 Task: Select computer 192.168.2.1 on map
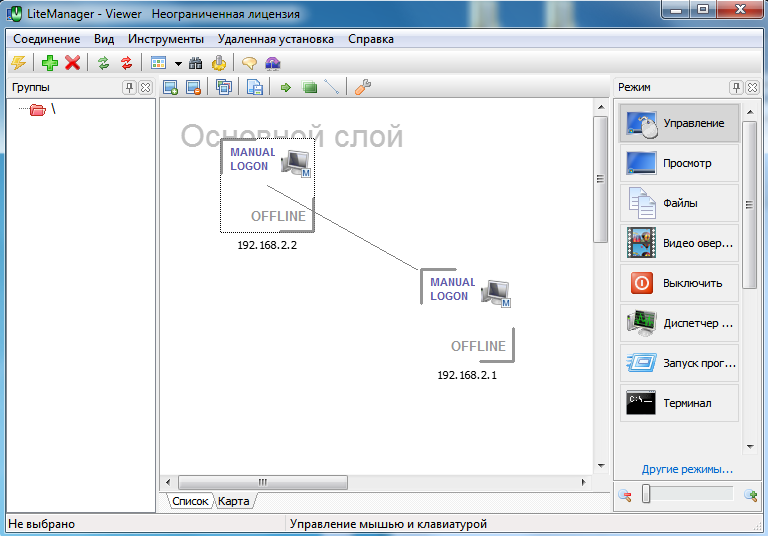[x=467, y=315]
